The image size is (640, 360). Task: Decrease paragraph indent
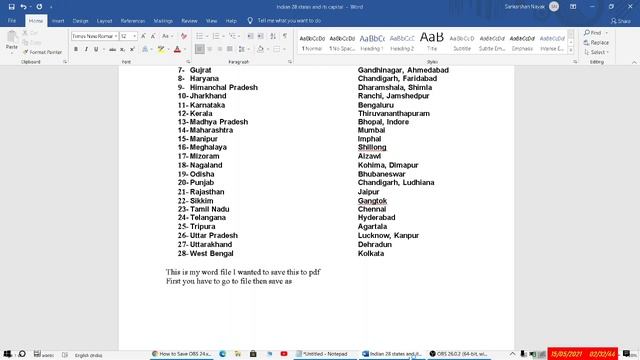[251, 36]
